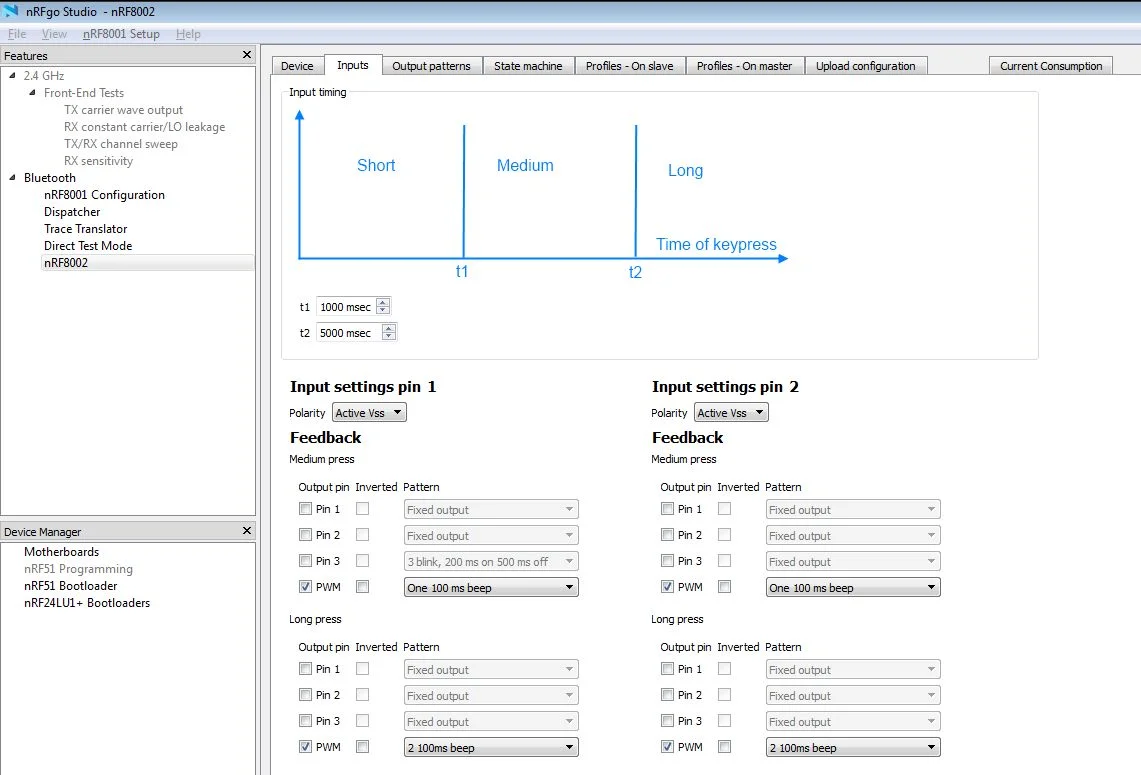Viewport: 1141px width, 775px height.
Task: Uncheck pin 1 Medium press PWM output
Action: (x=305, y=587)
